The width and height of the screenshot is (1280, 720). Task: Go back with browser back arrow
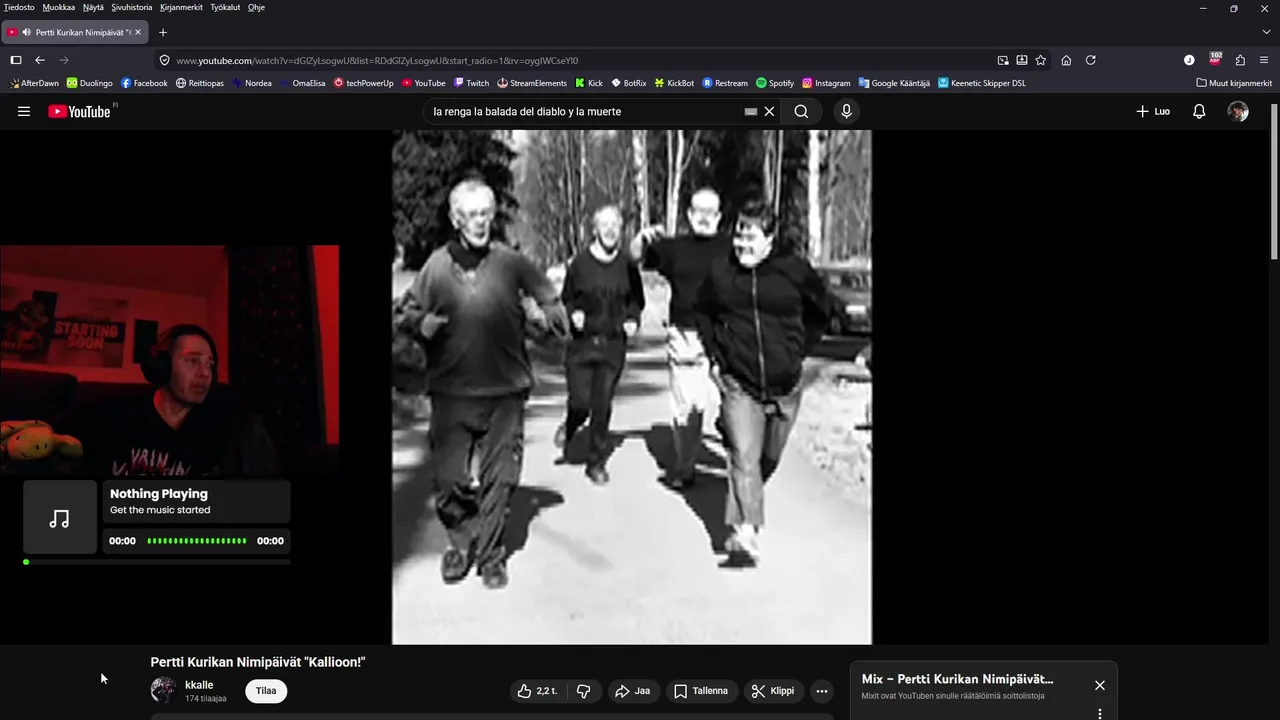click(40, 60)
